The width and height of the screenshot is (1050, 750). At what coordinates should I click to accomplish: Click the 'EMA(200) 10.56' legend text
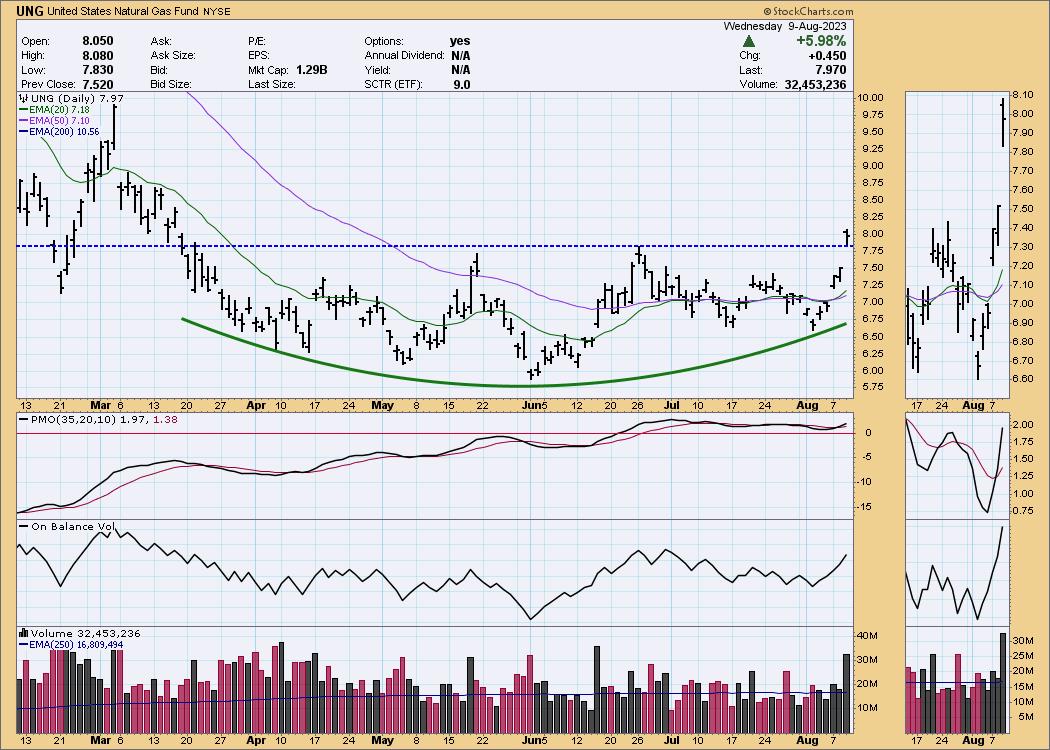[x=64, y=132]
